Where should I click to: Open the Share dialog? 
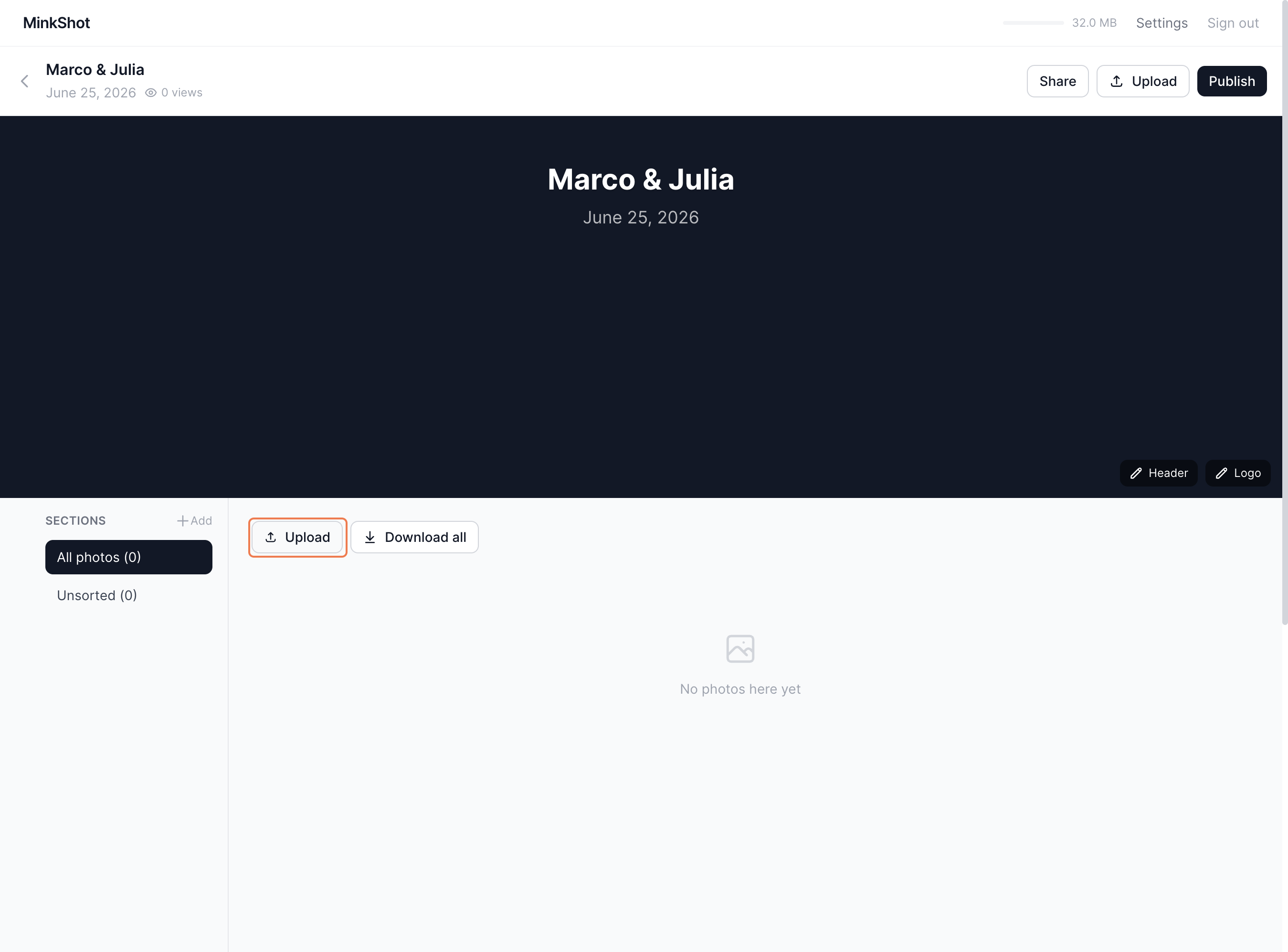coord(1057,81)
